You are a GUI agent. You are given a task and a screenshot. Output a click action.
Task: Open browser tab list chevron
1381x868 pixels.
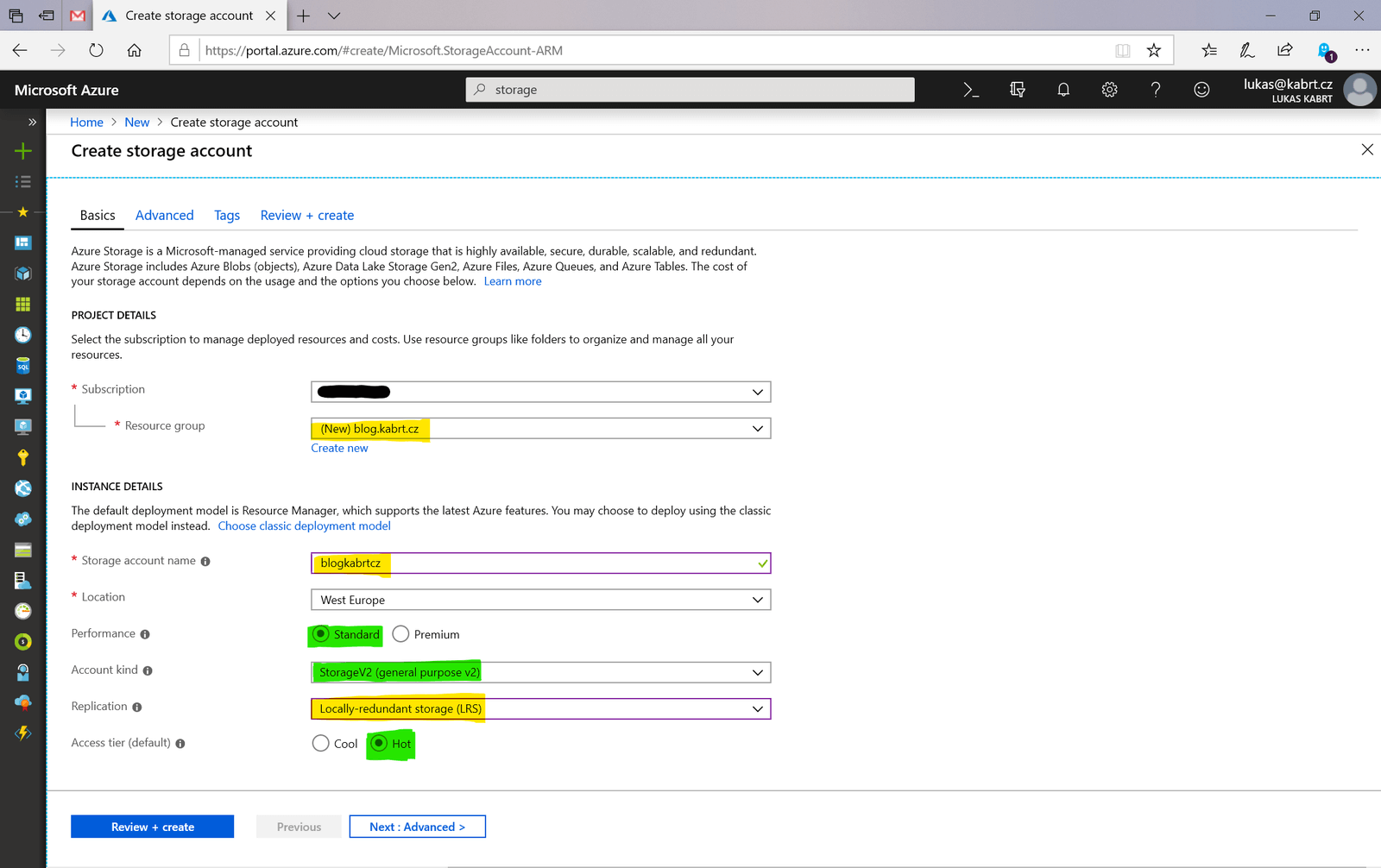[x=334, y=16]
